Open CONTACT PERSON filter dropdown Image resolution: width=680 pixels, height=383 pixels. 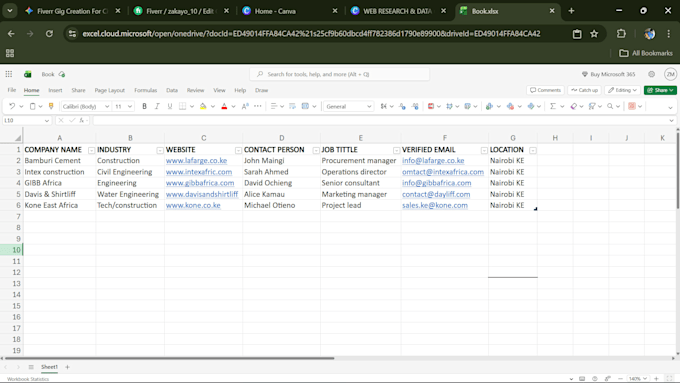[316, 150]
